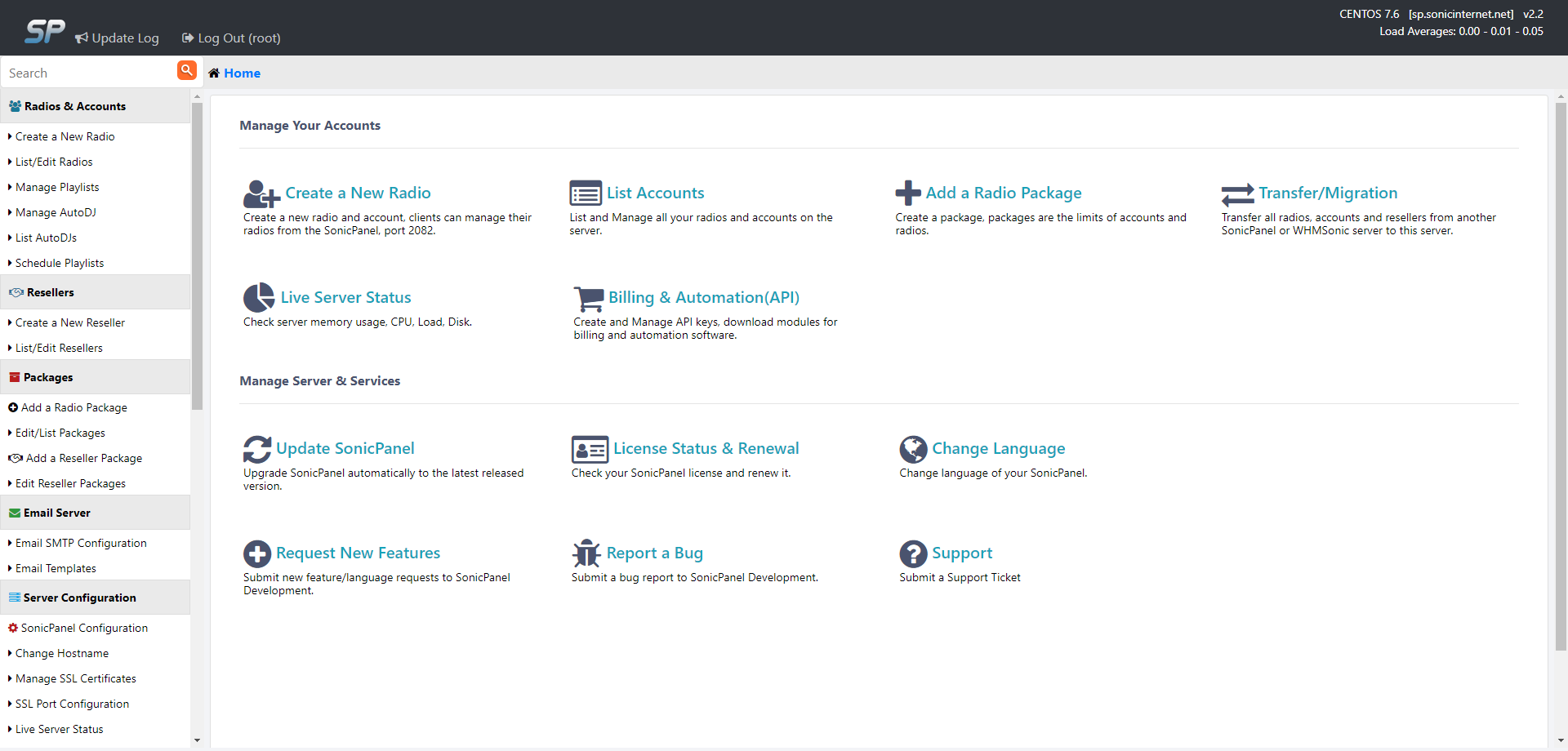Select the Change Language globe icon
This screenshot has width=1568, height=751.
pos(912,448)
